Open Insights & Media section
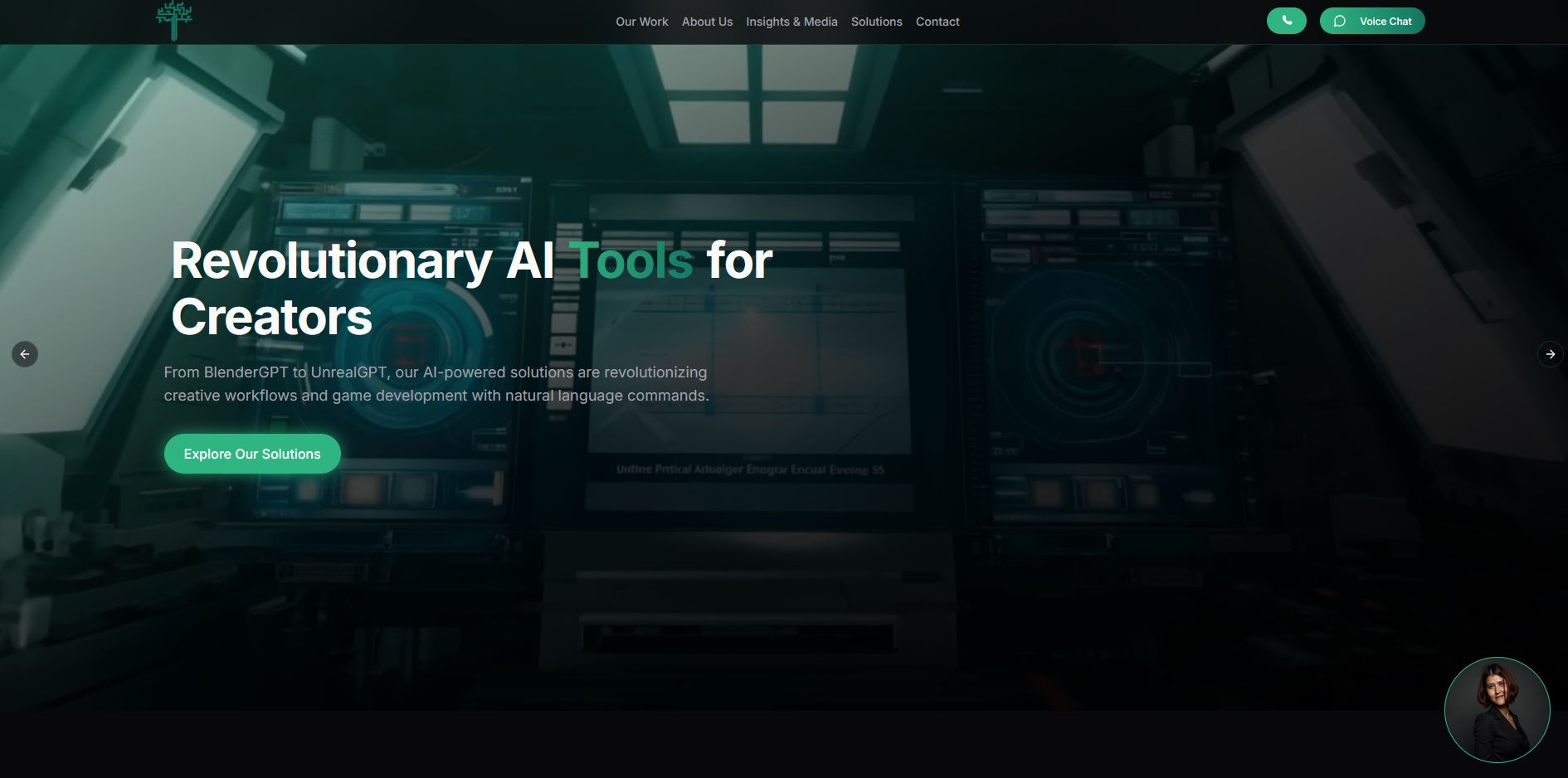Viewport: 1568px width, 778px height. click(x=791, y=22)
